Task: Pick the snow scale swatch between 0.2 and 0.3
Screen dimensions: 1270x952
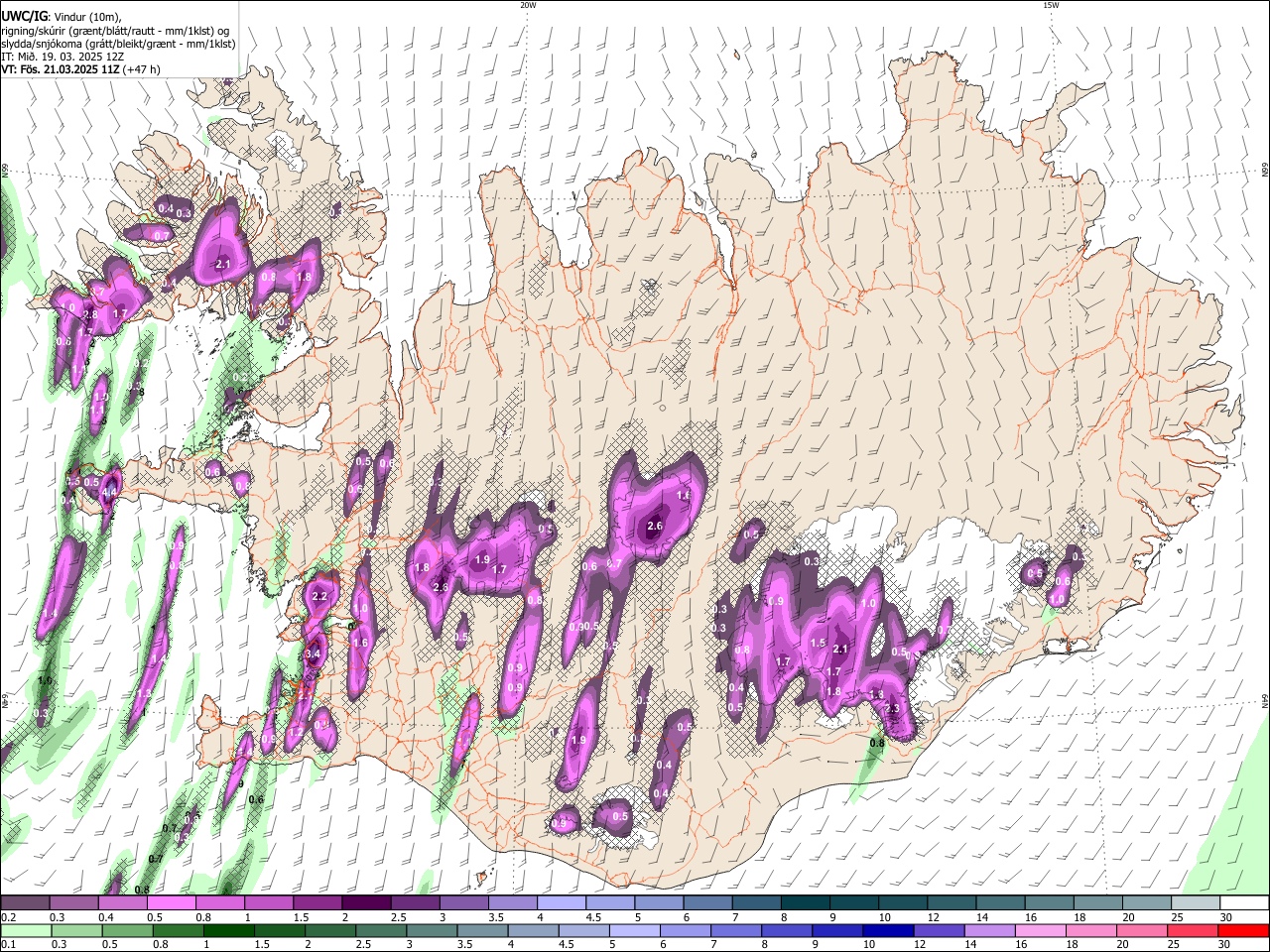Action: 25,903
